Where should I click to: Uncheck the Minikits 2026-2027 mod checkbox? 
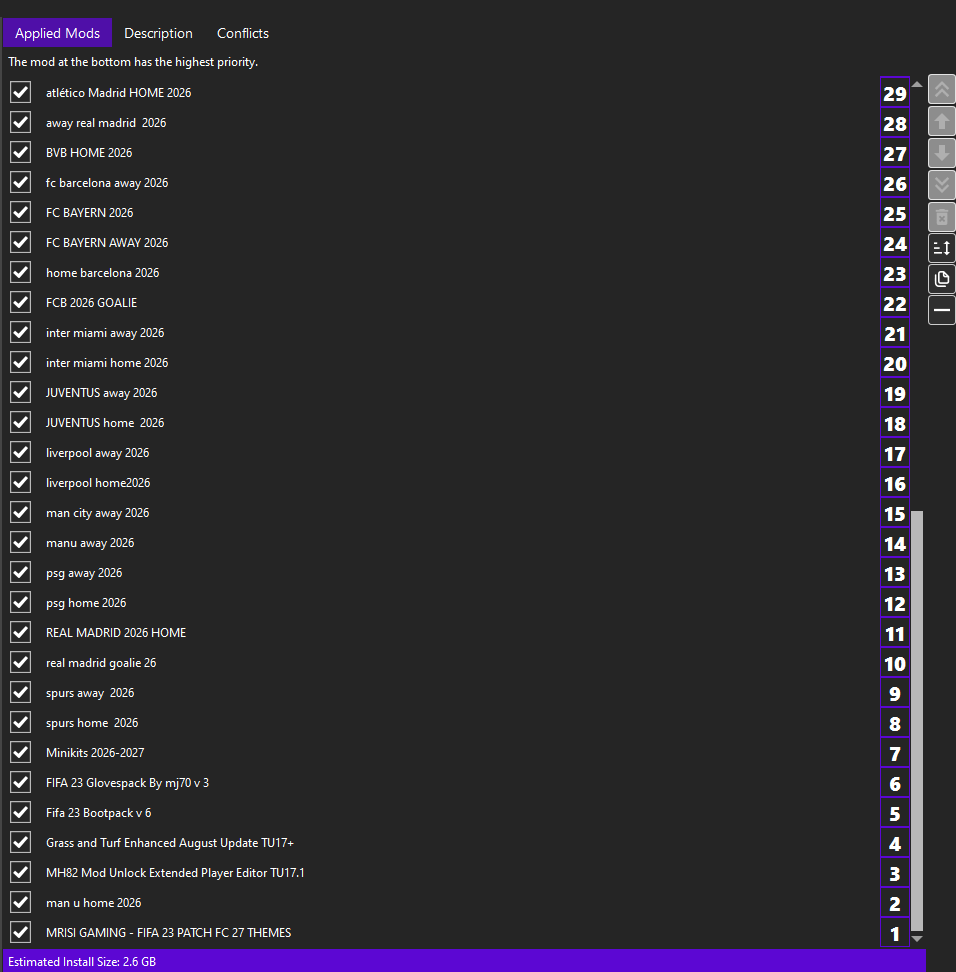tap(20, 753)
